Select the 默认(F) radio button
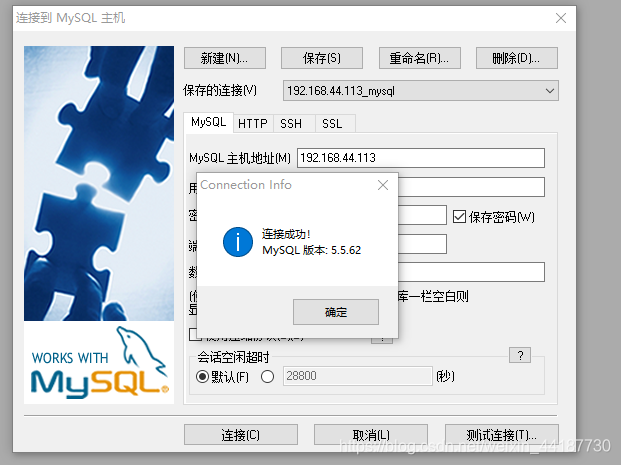 [202, 376]
